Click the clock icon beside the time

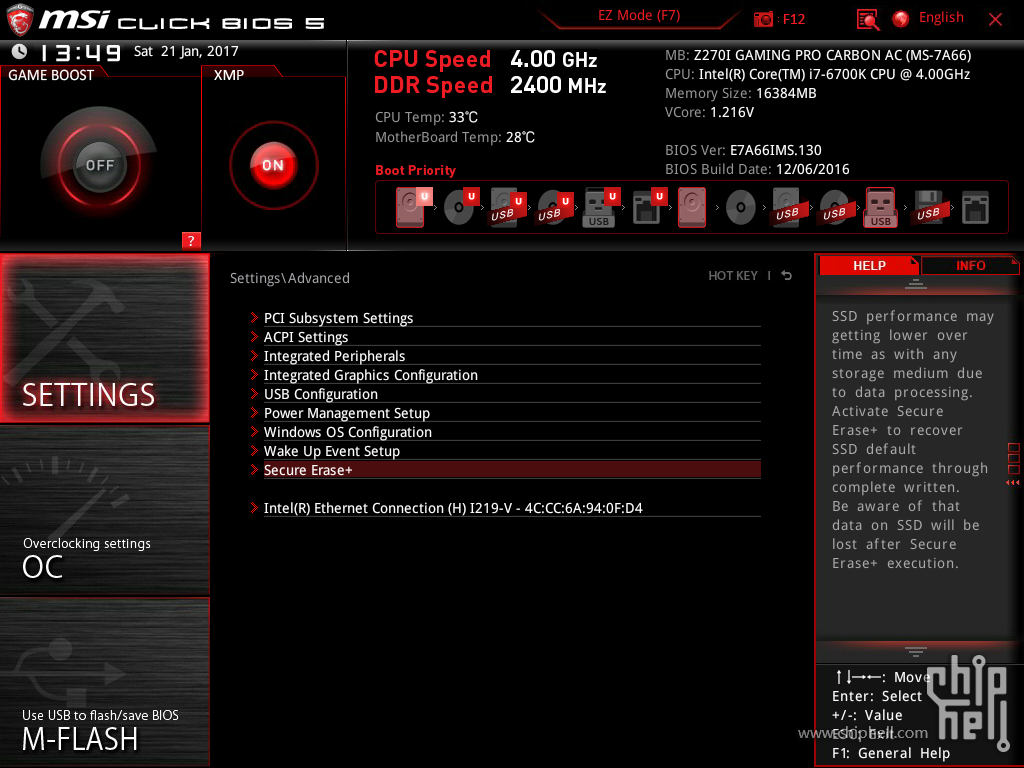20,51
